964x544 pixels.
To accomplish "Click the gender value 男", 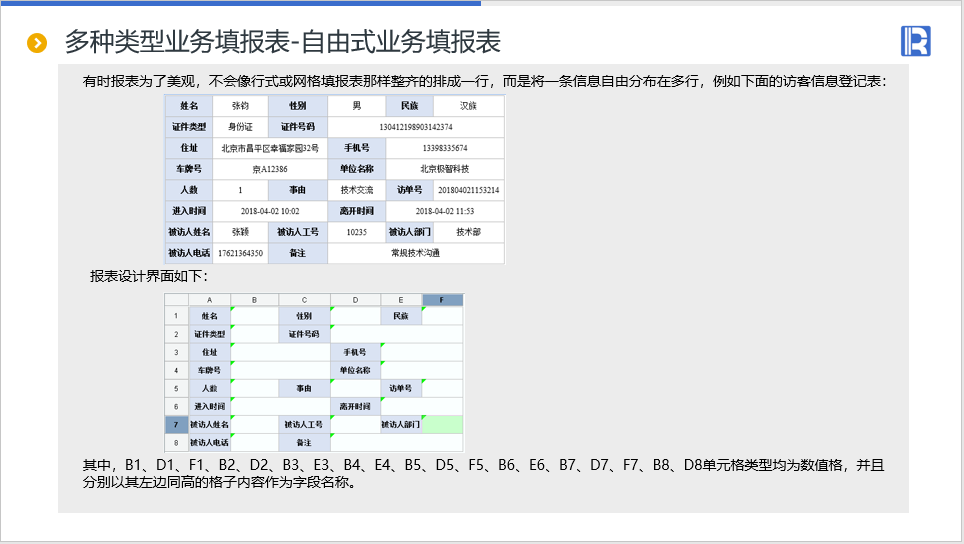I will click(357, 106).
